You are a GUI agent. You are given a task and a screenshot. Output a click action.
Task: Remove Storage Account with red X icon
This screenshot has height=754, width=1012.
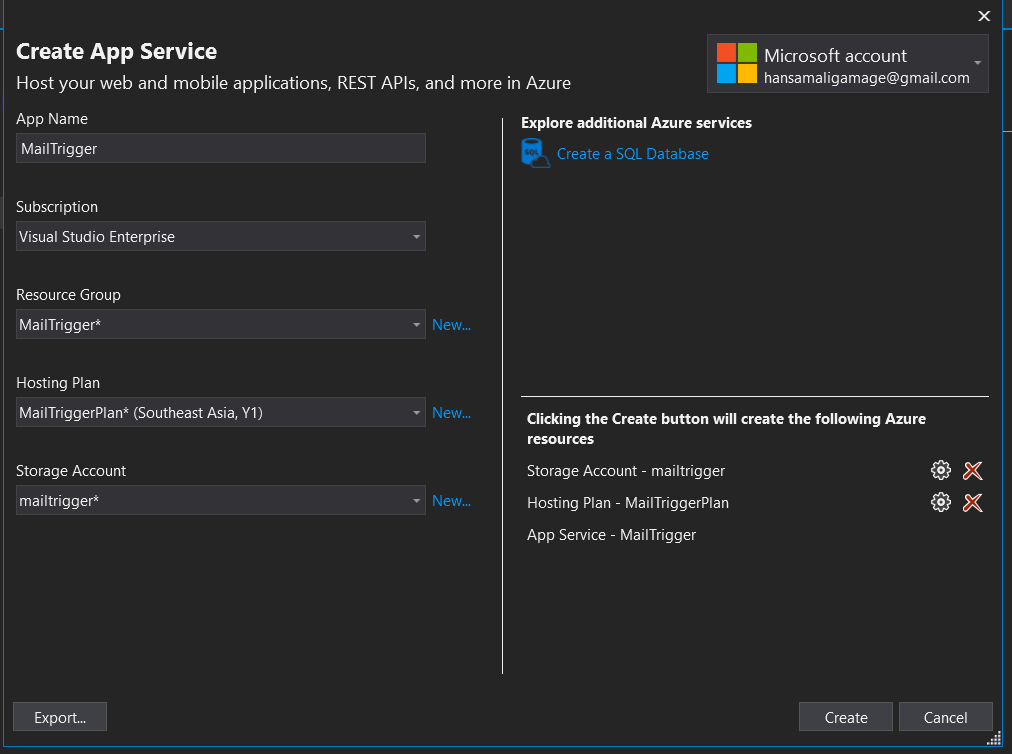click(972, 471)
